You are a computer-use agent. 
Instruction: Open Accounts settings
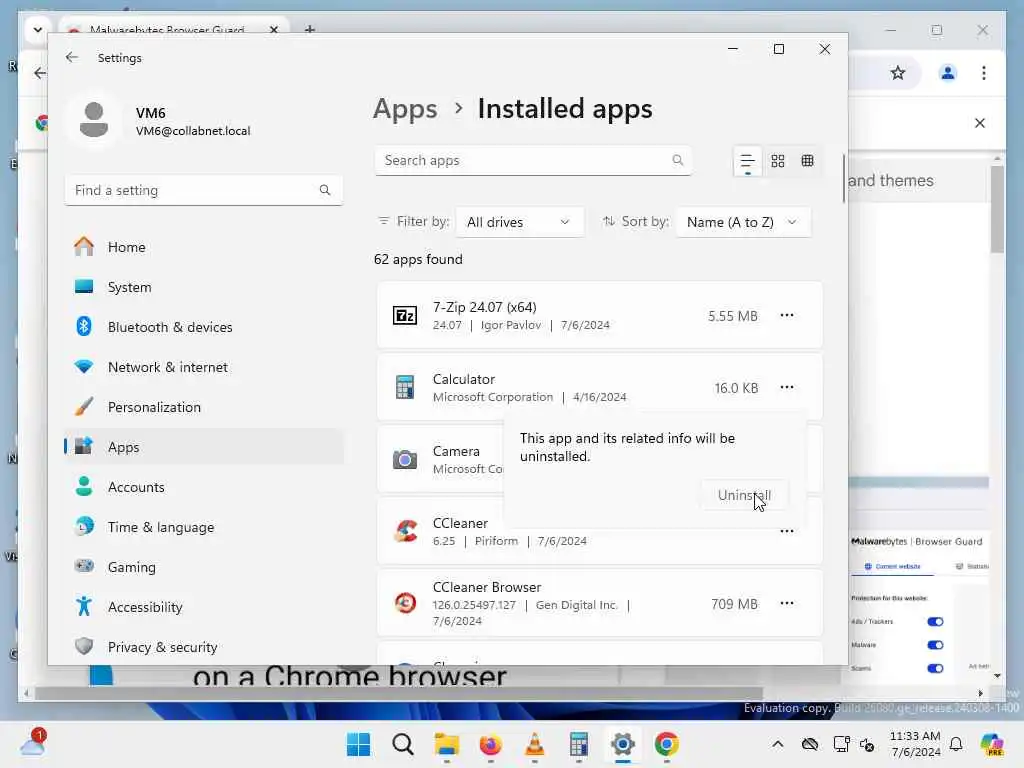click(203, 487)
